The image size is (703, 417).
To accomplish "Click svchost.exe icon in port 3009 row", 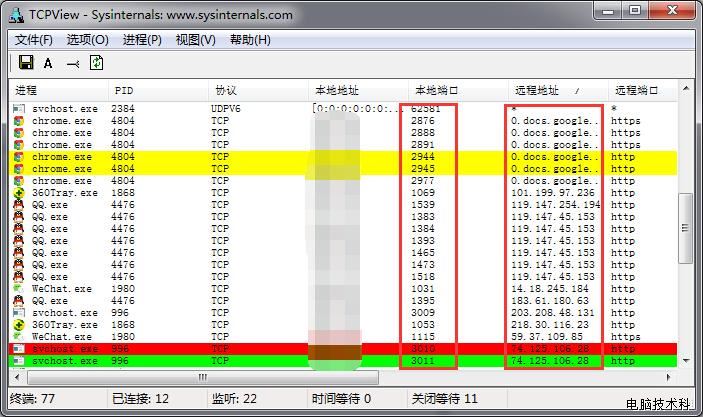I will pos(18,313).
